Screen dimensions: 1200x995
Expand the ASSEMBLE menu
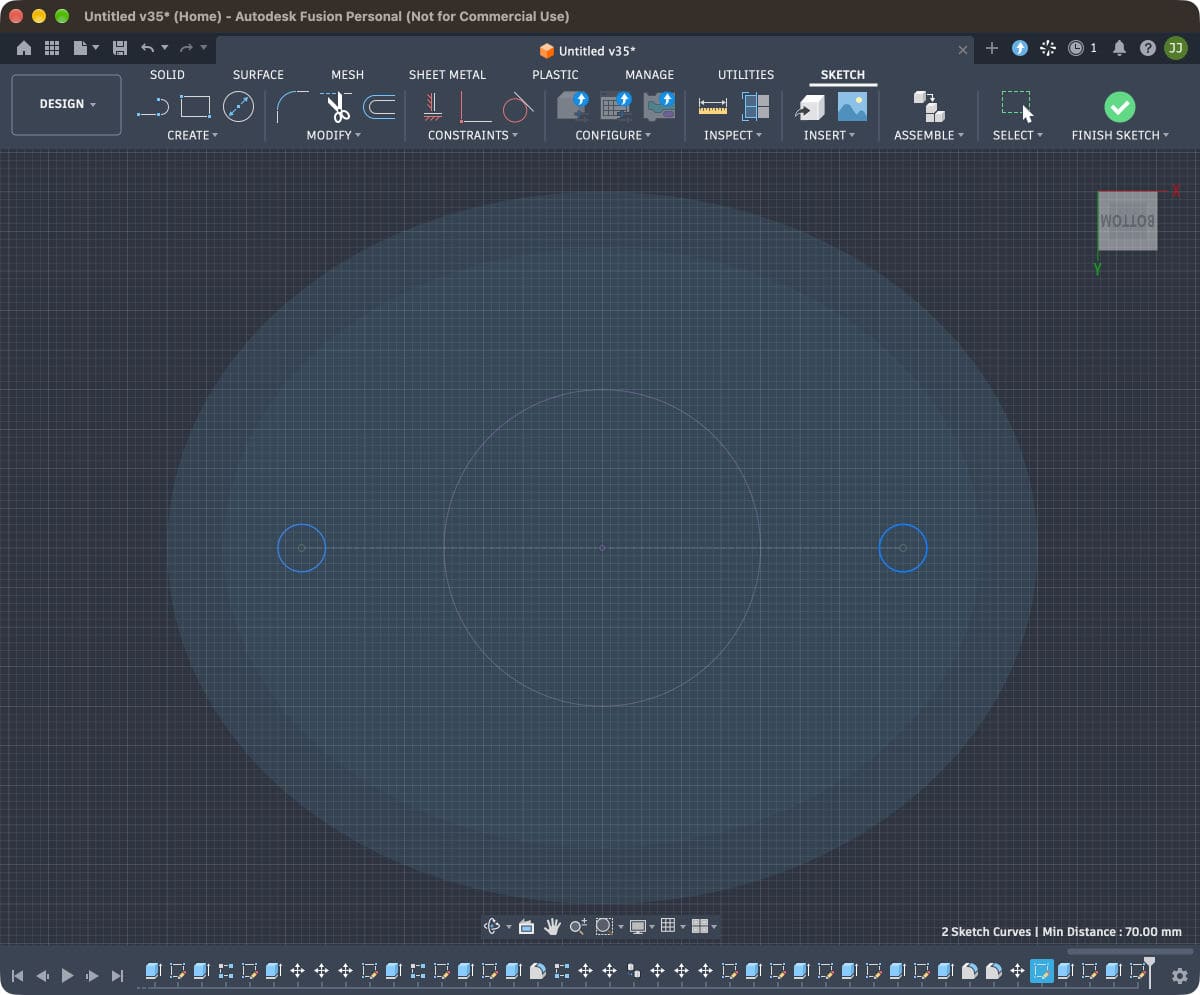click(x=929, y=135)
